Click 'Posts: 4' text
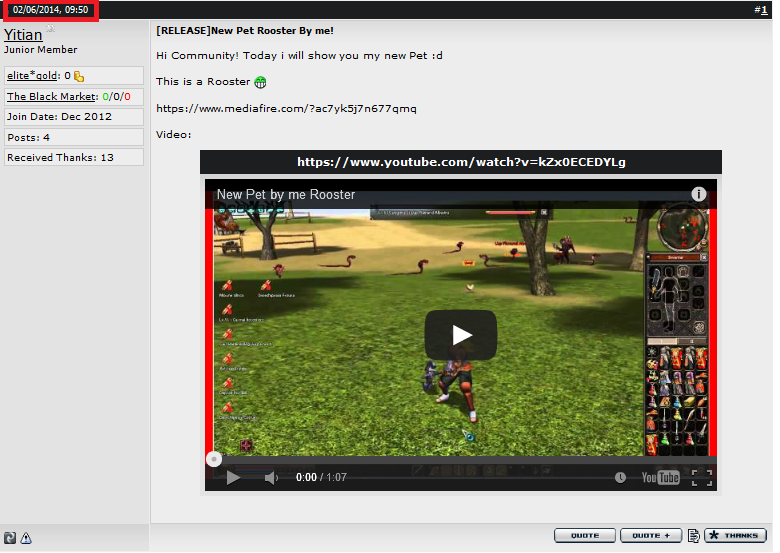Image resolution: width=780 pixels, height=553 pixels. tap(28, 137)
